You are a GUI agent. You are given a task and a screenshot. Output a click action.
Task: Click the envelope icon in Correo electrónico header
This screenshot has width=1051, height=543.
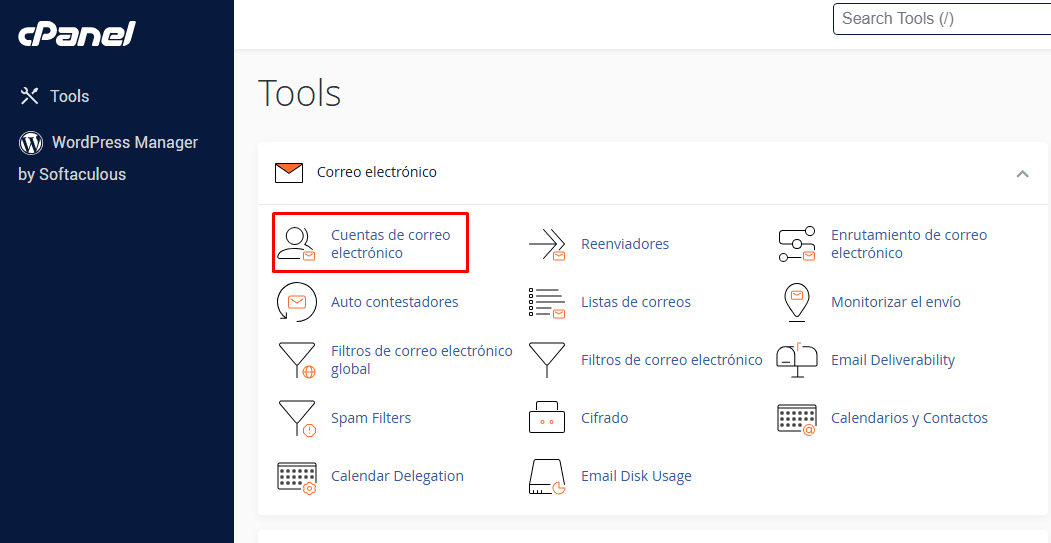point(289,172)
